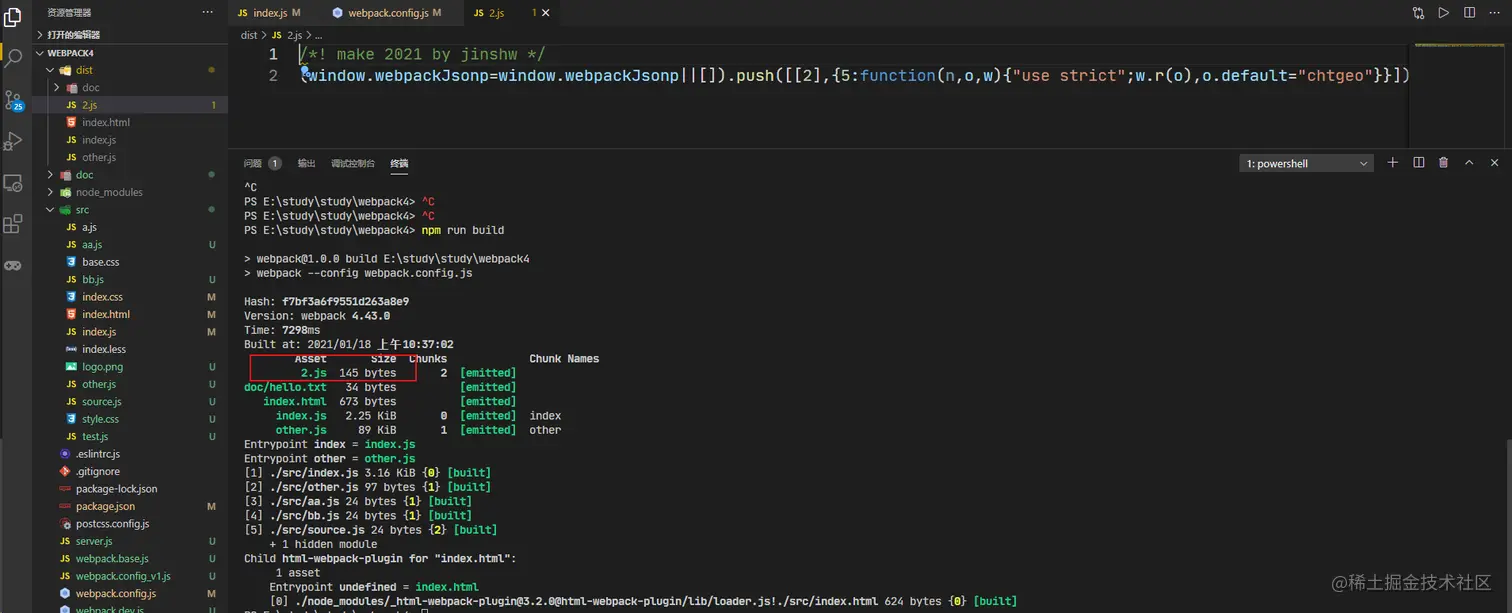Click the gamepad icon in activity bar
The height and width of the screenshot is (613, 1512).
[x=13, y=265]
